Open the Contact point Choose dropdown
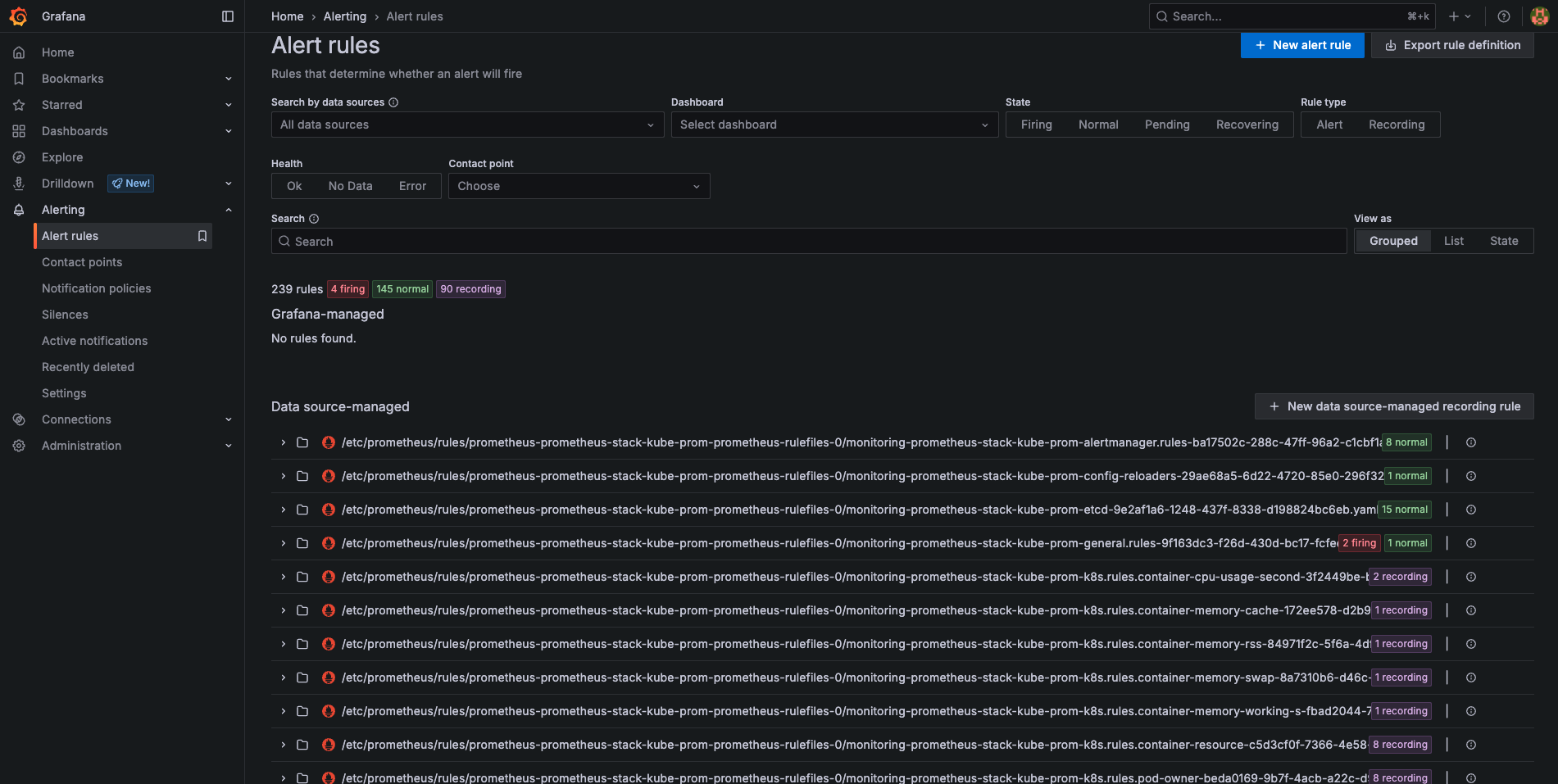 tap(579, 186)
